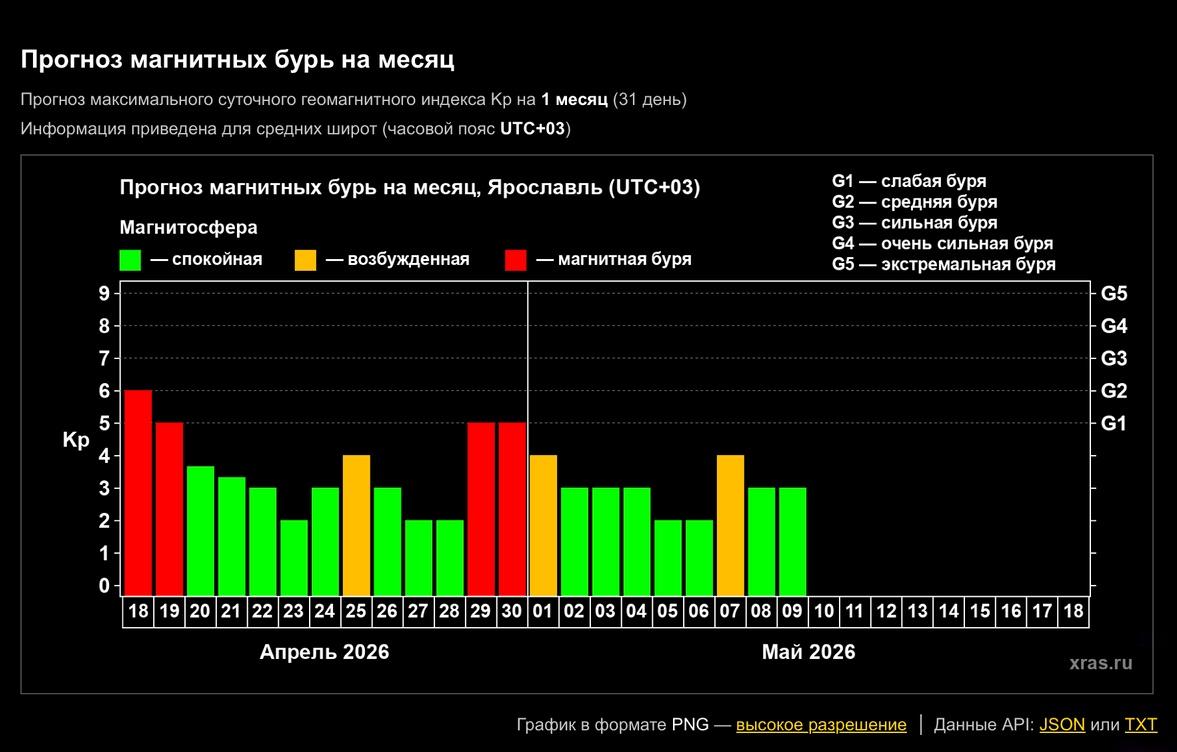Click the red bar for April 18
The height and width of the screenshot is (752, 1177).
tap(138, 492)
